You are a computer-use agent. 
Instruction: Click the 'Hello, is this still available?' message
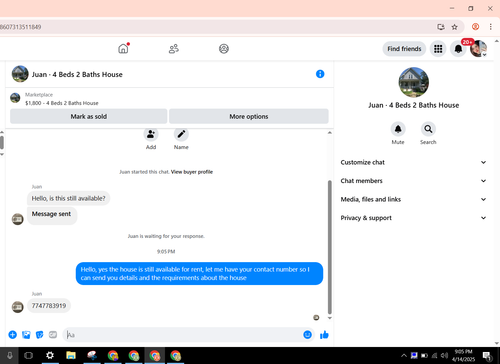point(68,198)
